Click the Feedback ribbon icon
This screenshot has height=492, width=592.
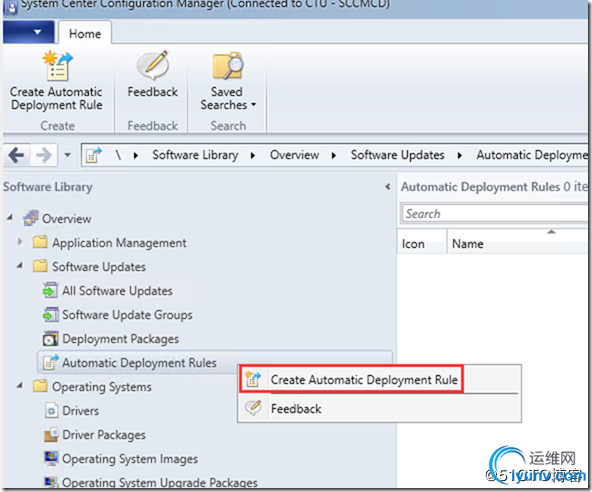click(152, 65)
